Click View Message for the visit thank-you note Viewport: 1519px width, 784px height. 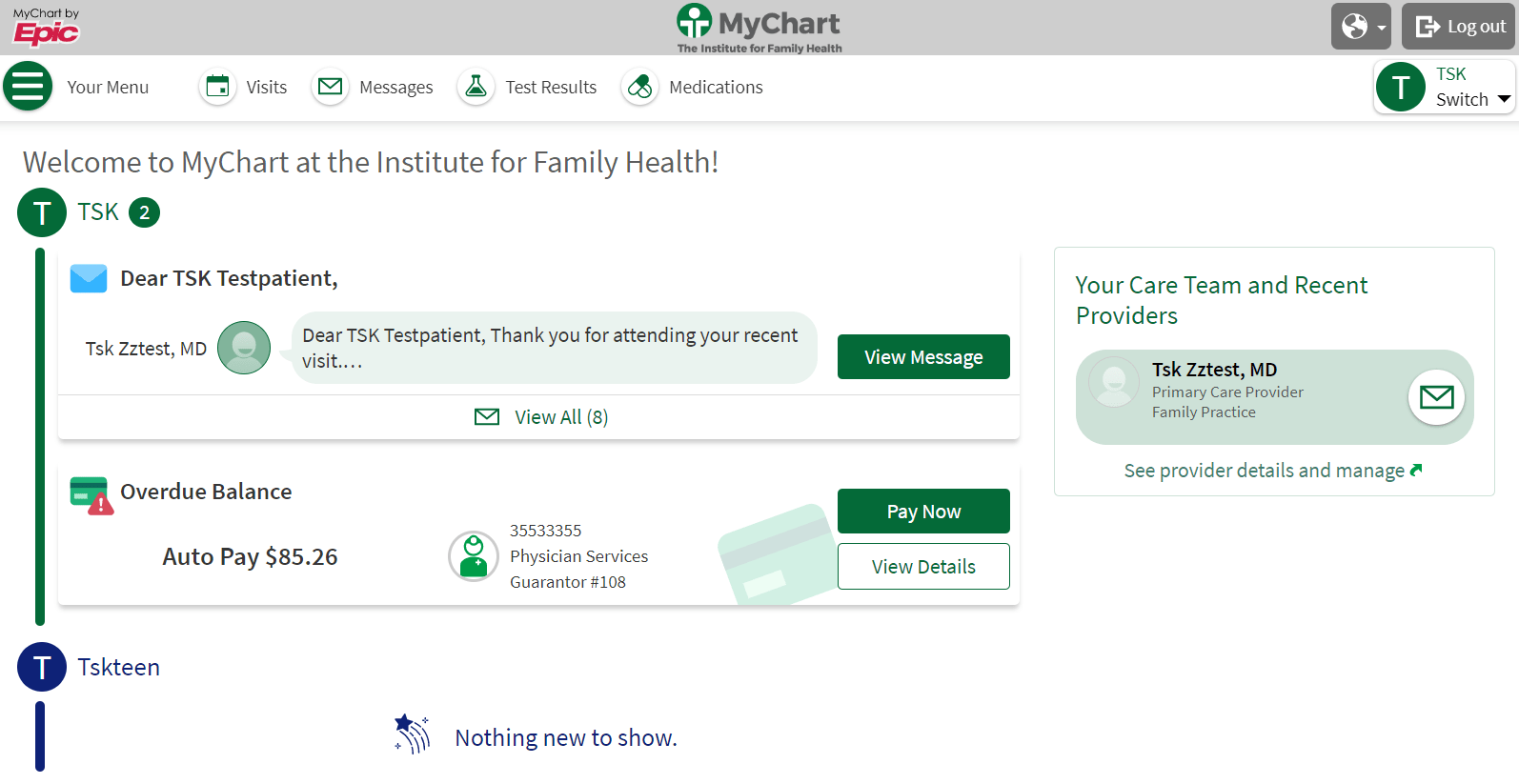tap(922, 356)
